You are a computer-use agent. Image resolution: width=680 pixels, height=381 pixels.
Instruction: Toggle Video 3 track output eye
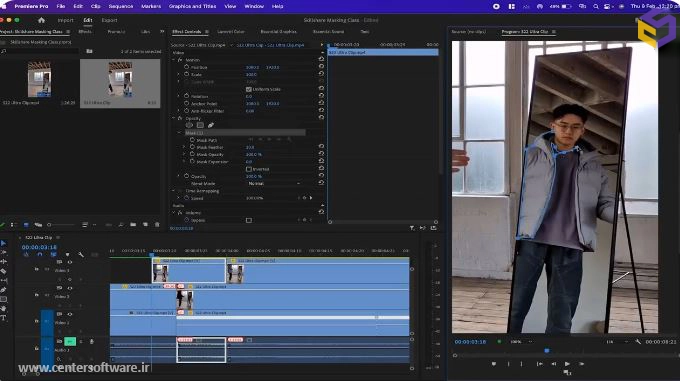[70, 262]
